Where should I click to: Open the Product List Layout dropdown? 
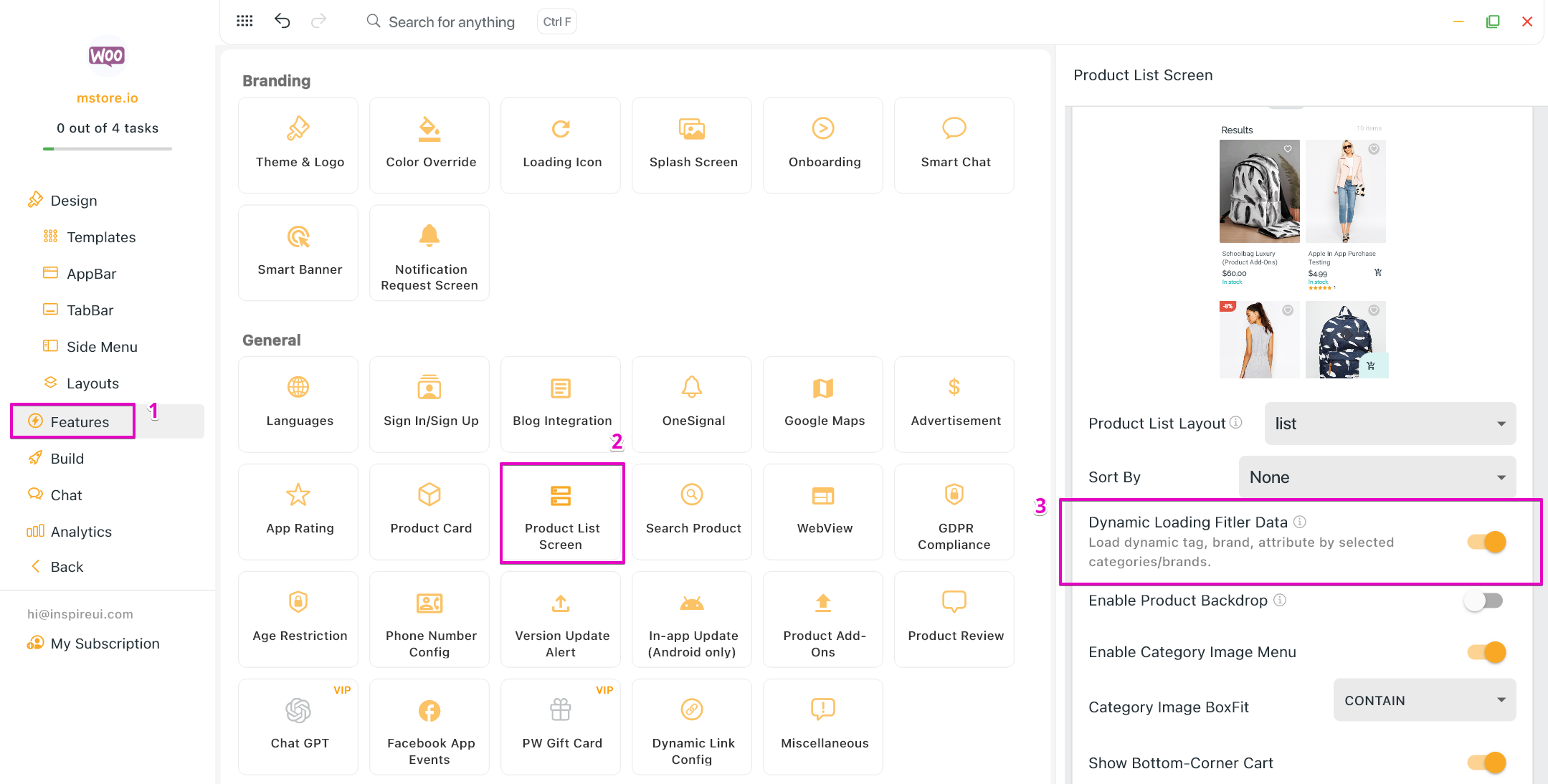point(1390,424)
